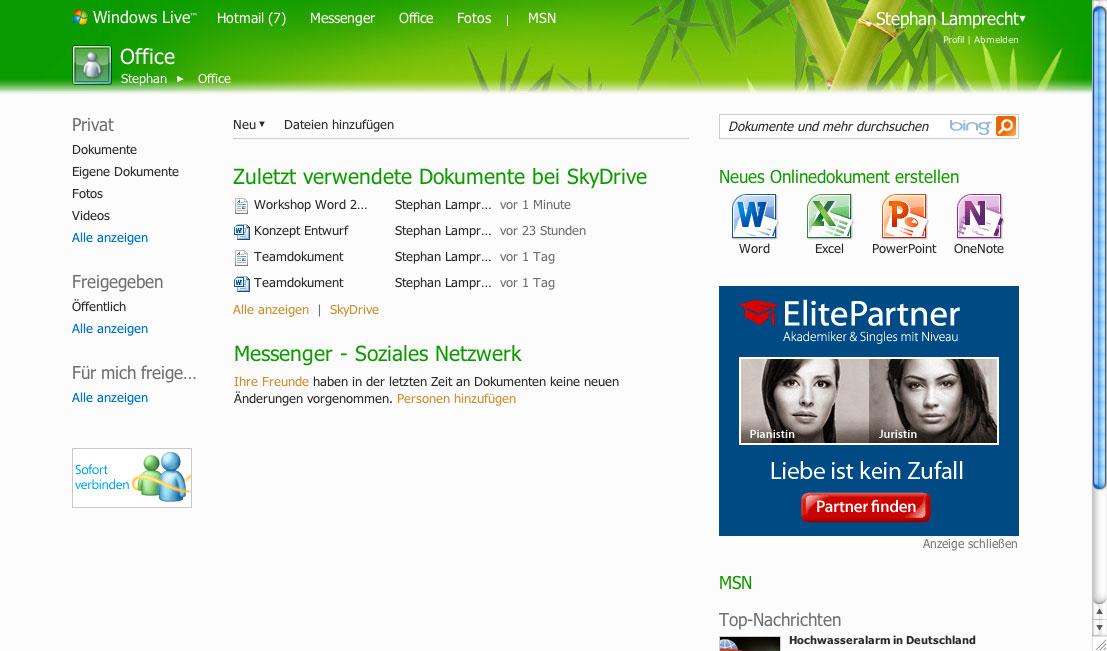
Task: Open Fotos in the top navigation
Action: (x=474, y=18)
